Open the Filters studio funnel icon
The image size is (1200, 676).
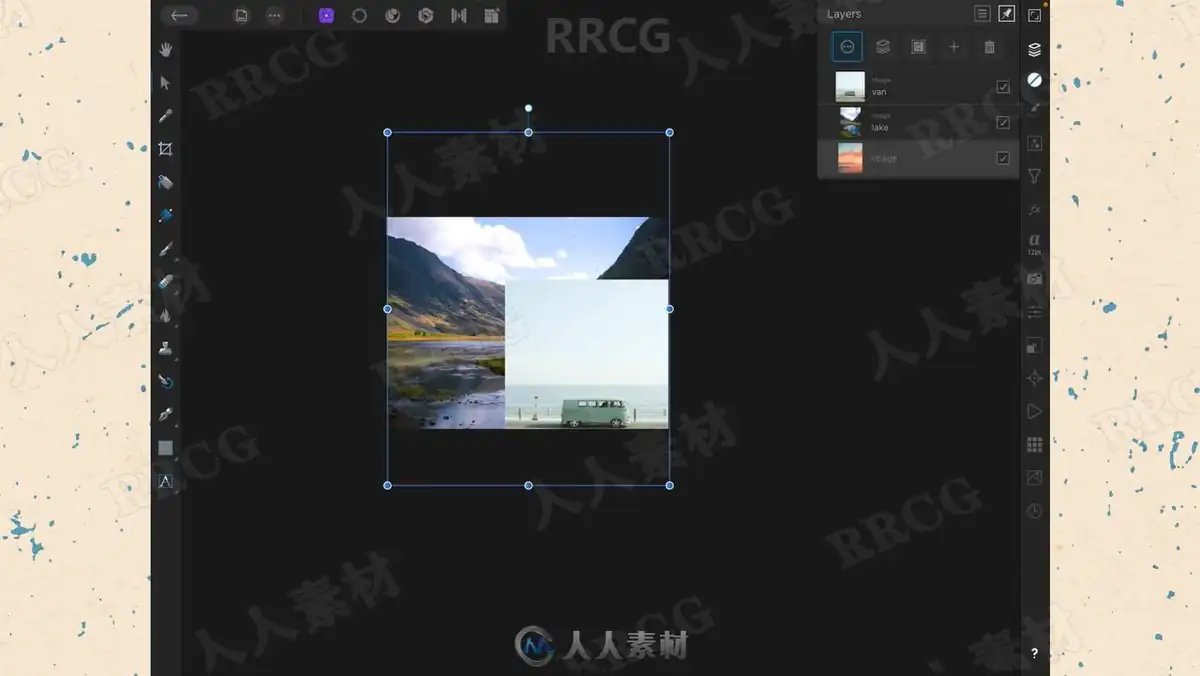point(1035,176)
